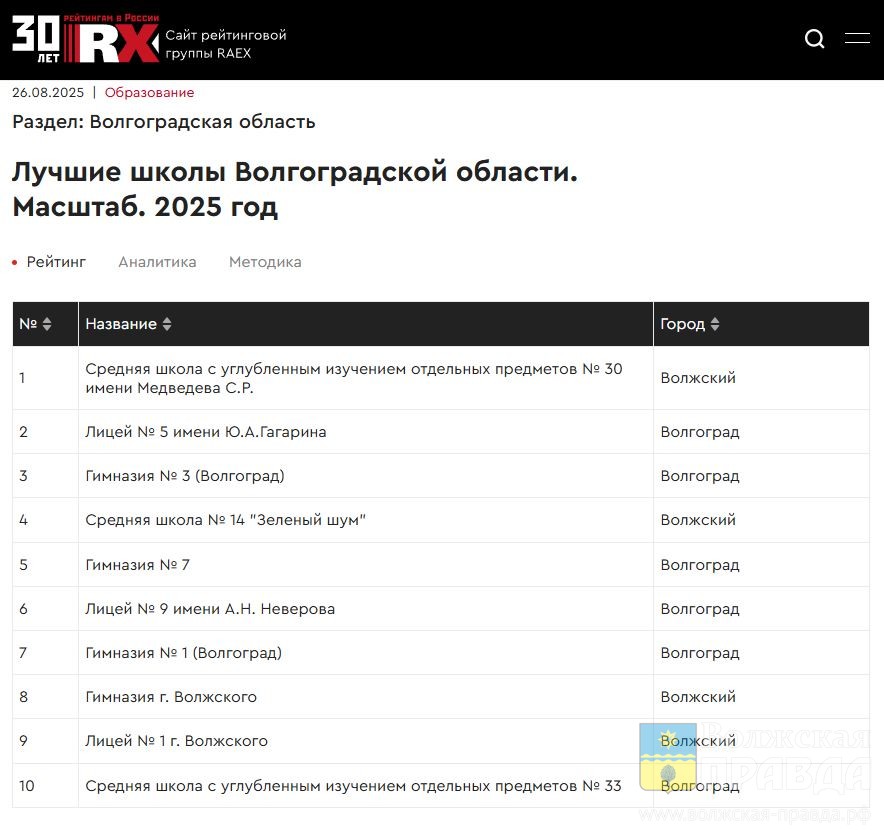Open the Образование category link

click(x=149, y=92)
